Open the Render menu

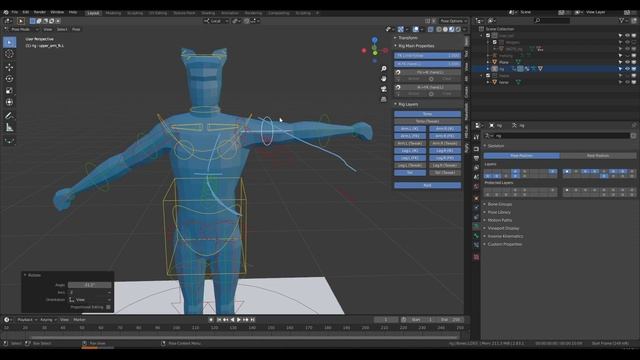[x=40, y=12]
